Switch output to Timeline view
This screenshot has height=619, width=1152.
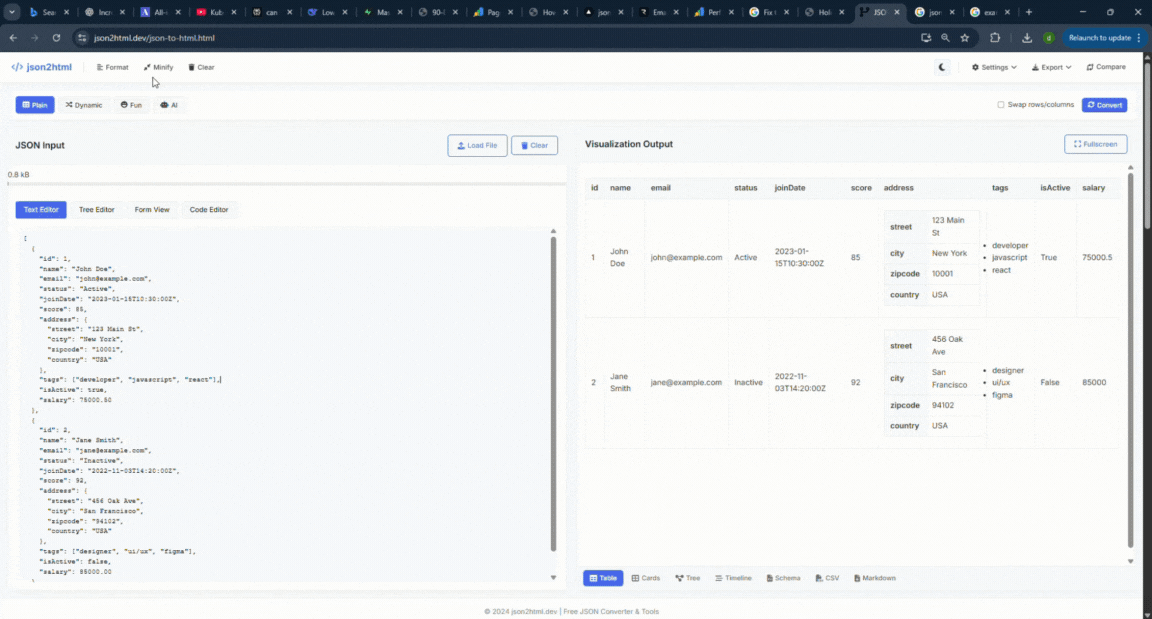(x=734, y=578)
